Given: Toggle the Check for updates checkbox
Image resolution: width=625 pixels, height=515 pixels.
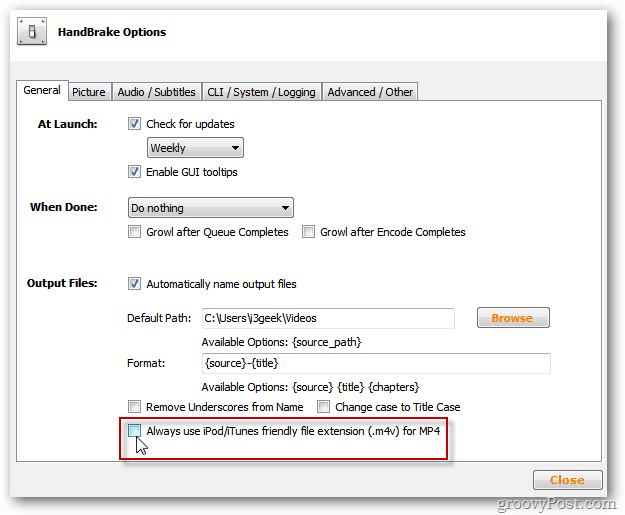Looking at the screenshot, I should (x=134, y=124).
